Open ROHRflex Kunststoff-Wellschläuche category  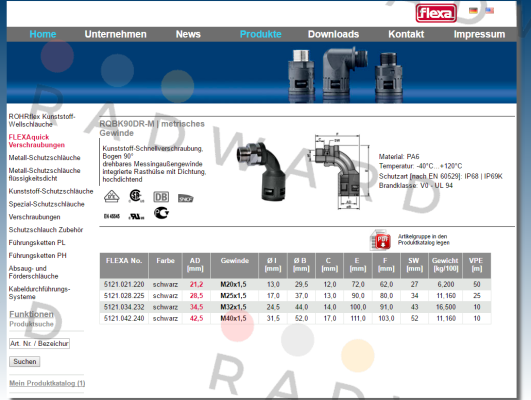(42, 120)
